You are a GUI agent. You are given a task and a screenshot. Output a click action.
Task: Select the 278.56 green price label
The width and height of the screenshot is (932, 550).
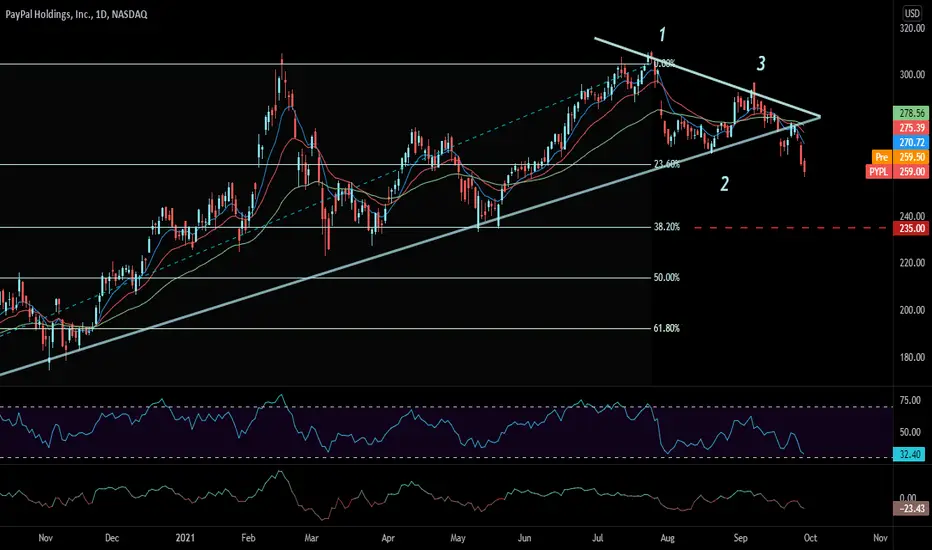tap(911, 113)
